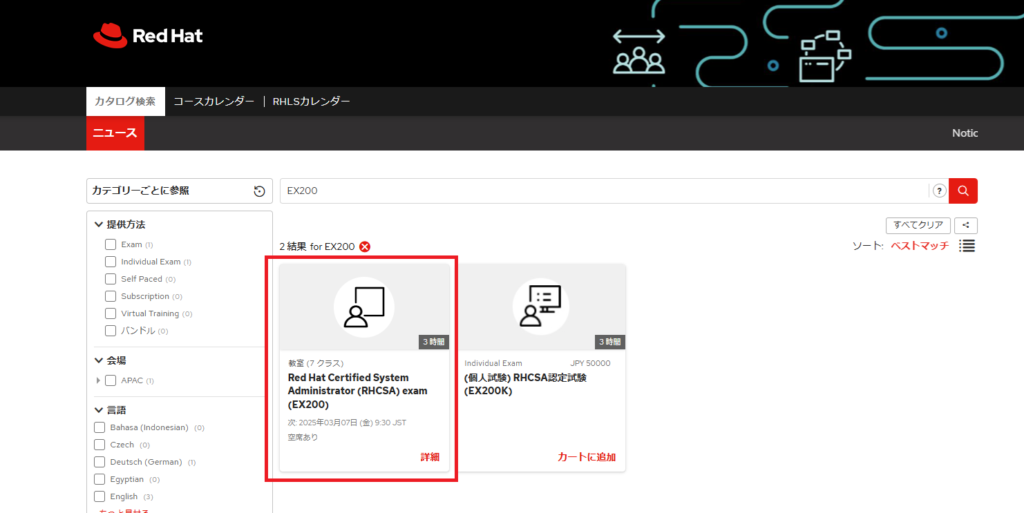Reset categories with the history icon
Screen dimensions: 1024x513
259,191
